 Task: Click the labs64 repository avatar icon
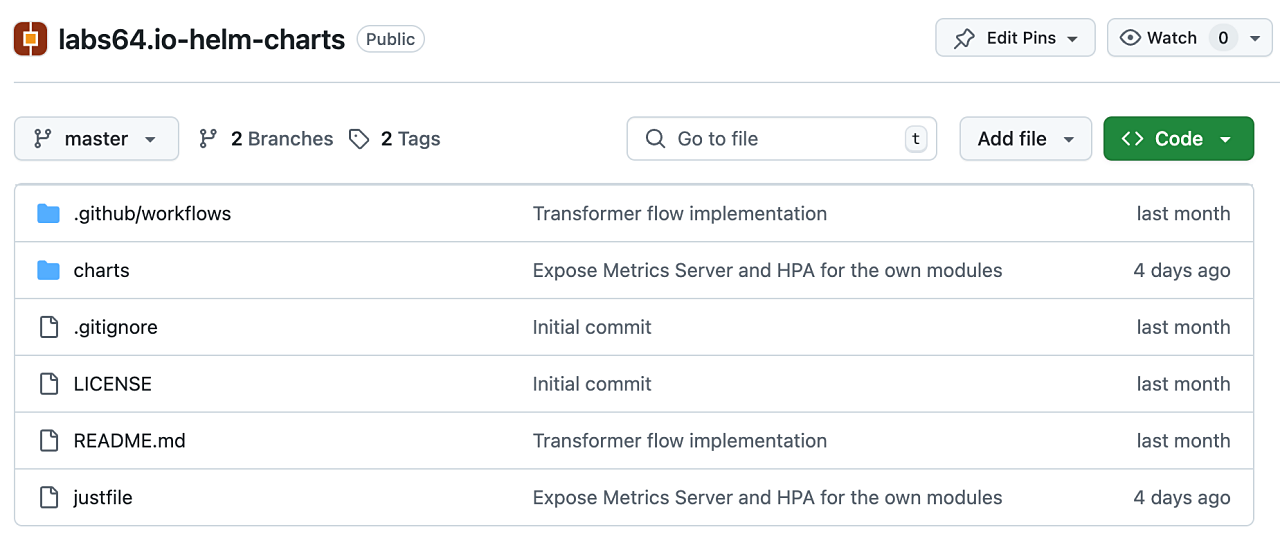point(30,39)
